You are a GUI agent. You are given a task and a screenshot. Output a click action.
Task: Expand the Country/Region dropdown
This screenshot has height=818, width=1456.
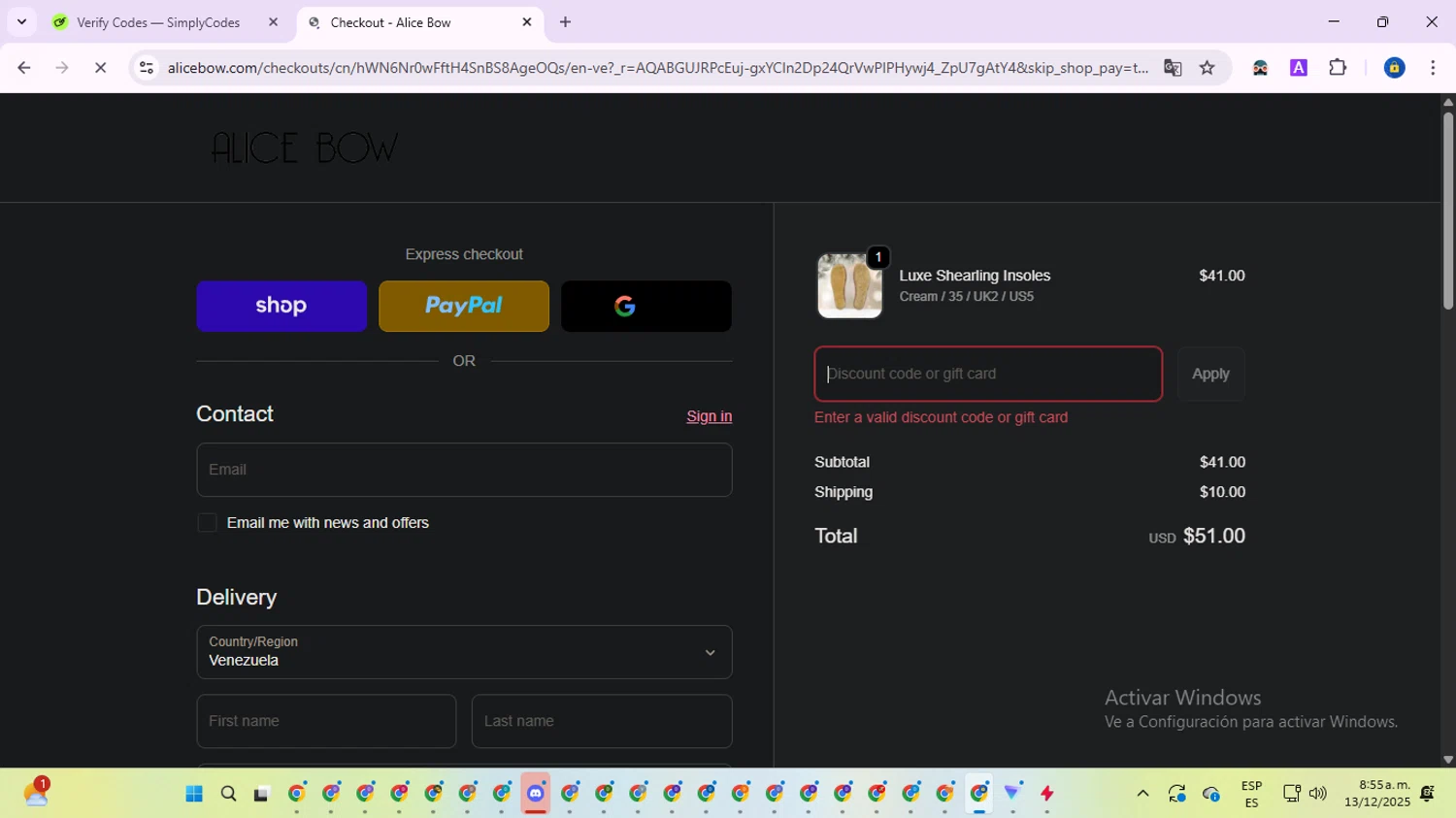(x=464, y=652)
